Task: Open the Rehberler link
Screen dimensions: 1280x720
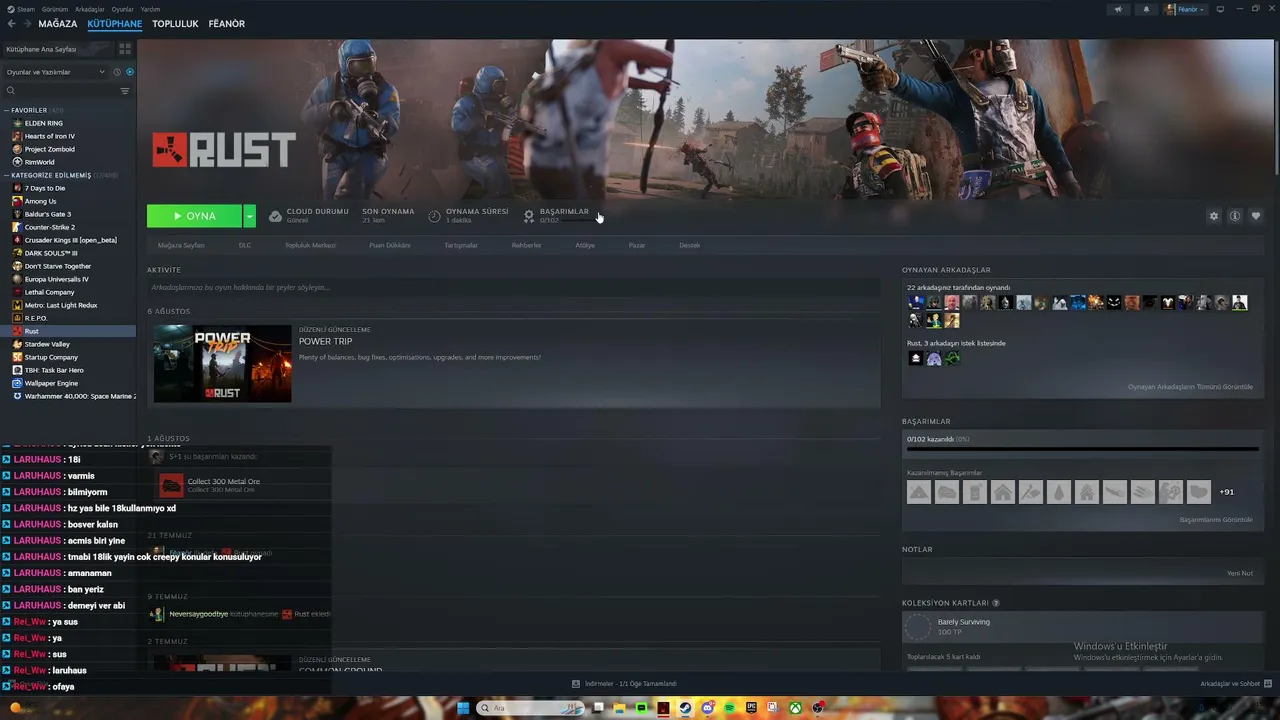Action: (x=526, y=245)
